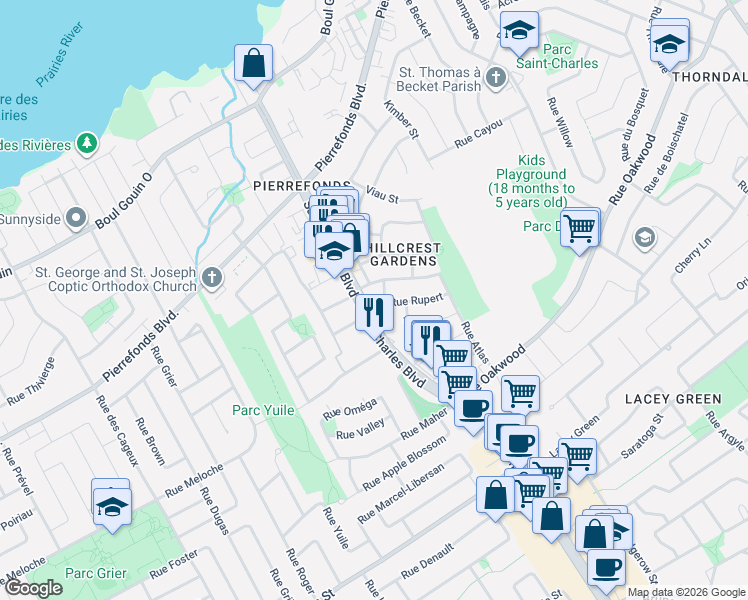748x600 pixels.
Task: Click the Google logo link
Action: pos(33,588)
